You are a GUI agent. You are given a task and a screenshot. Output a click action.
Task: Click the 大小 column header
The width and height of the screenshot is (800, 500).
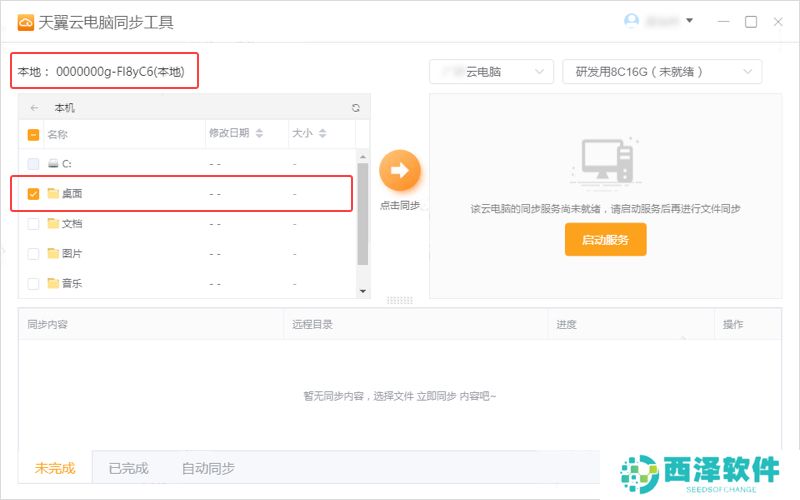(x=302, y=133)
